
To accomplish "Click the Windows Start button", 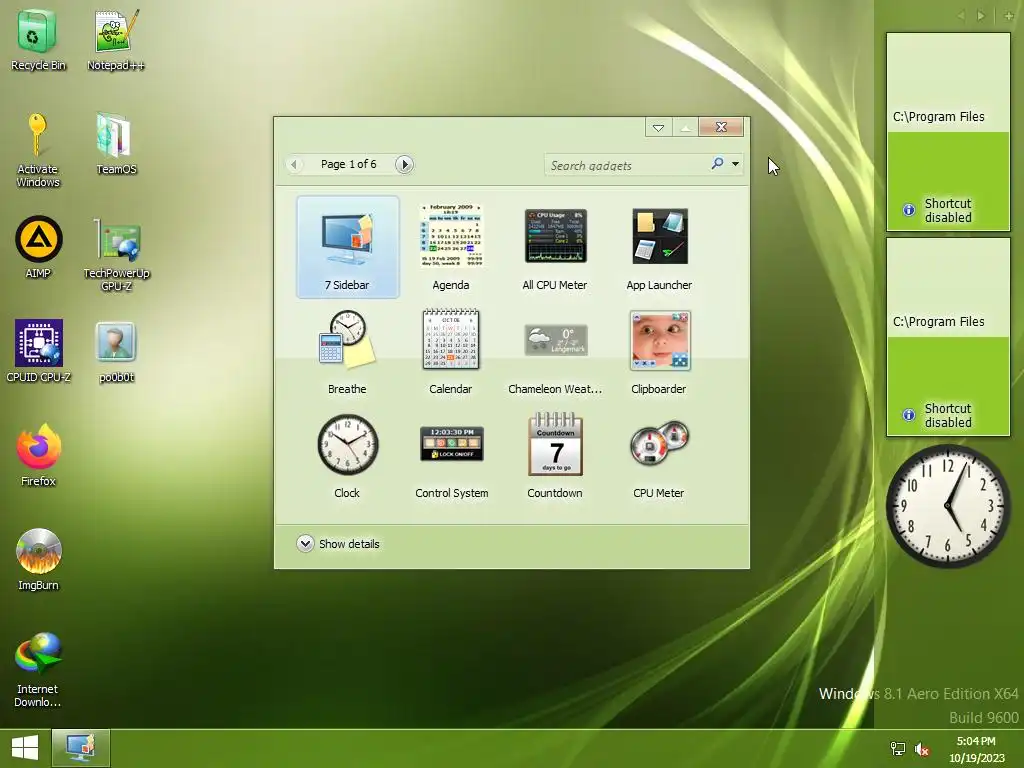I will coord(25,748).
